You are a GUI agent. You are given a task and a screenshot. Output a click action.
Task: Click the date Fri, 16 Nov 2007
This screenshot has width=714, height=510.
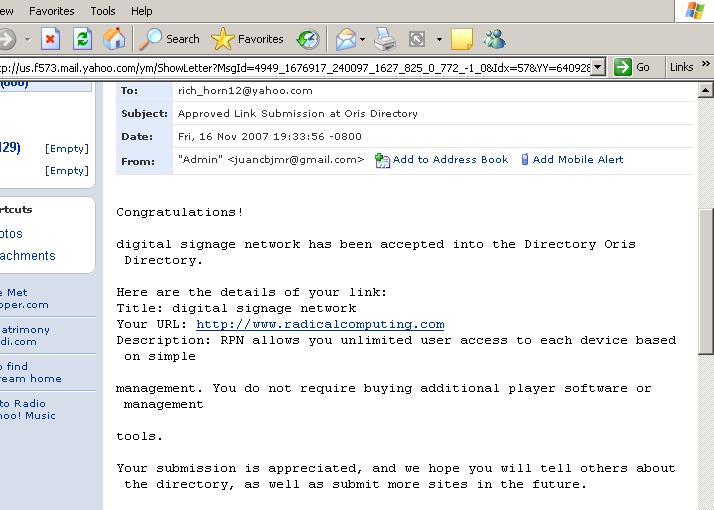270,137
